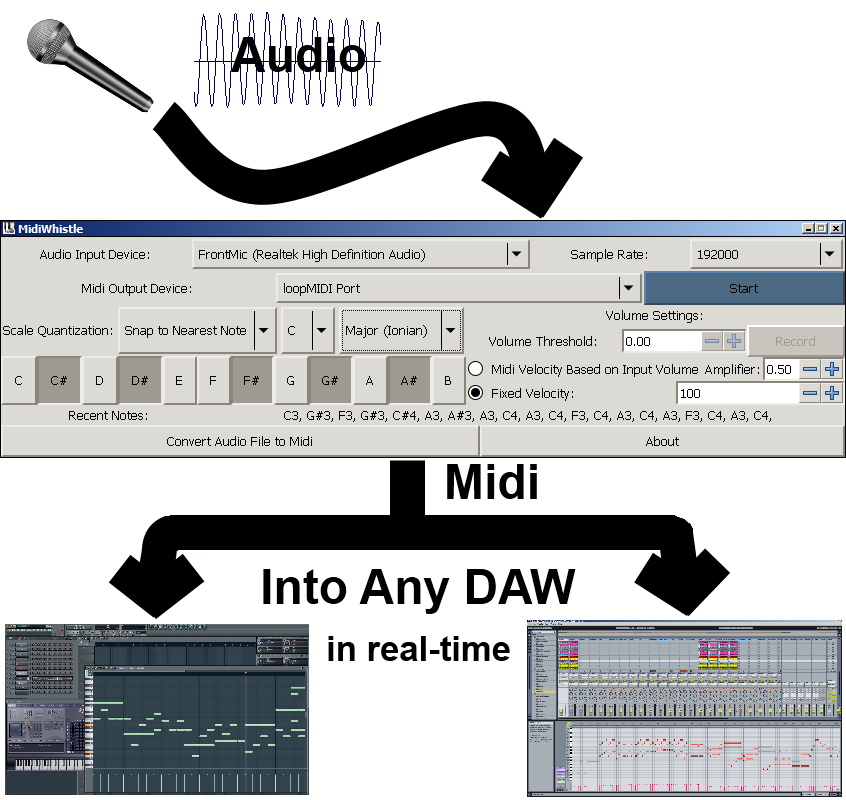Screen dimensions: 846x800
Task: Increase Fixed Velocity with plus icon
Action: [832, 393]
